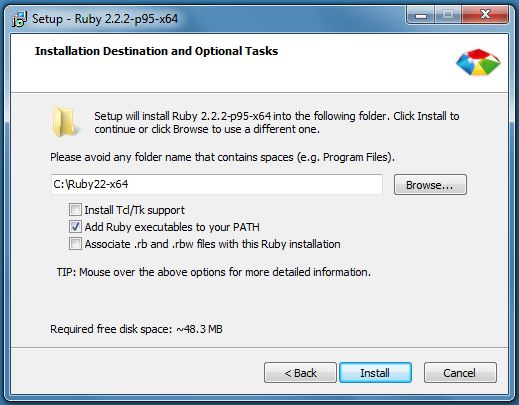Click the greyed-out maximize button
Screen dimensions: 519x405
pos(448,15)
